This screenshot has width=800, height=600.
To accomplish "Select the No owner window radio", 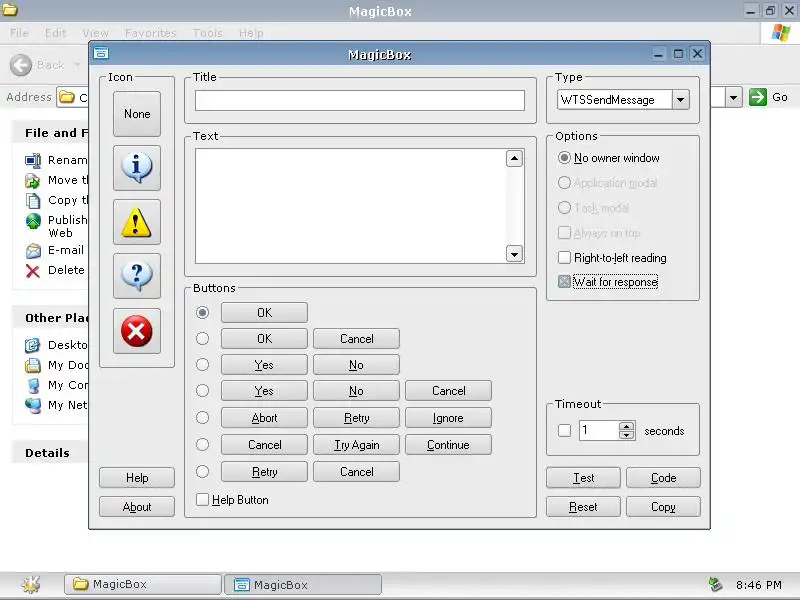I will (x=564, y=158).
